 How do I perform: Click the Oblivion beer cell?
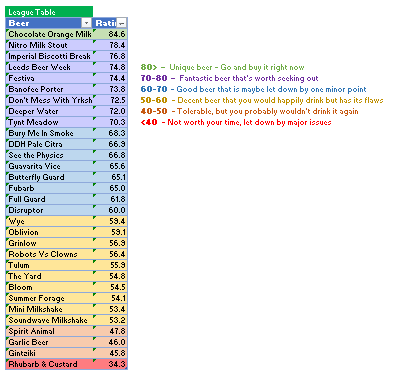[50, 232]
